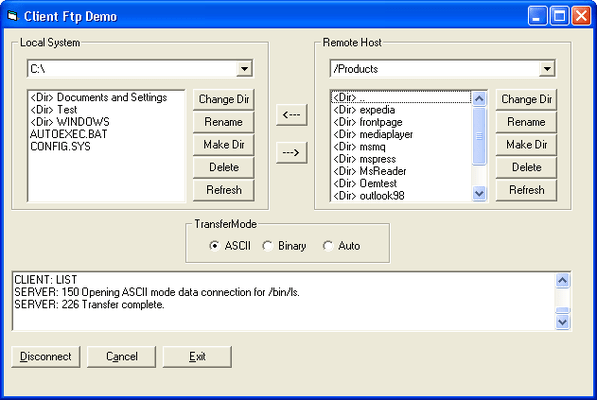Image resolution: width=597 pixels, height=400 pixels.
Task: Click Remote Host Make Dir button
Action: (x=526, y=145)
